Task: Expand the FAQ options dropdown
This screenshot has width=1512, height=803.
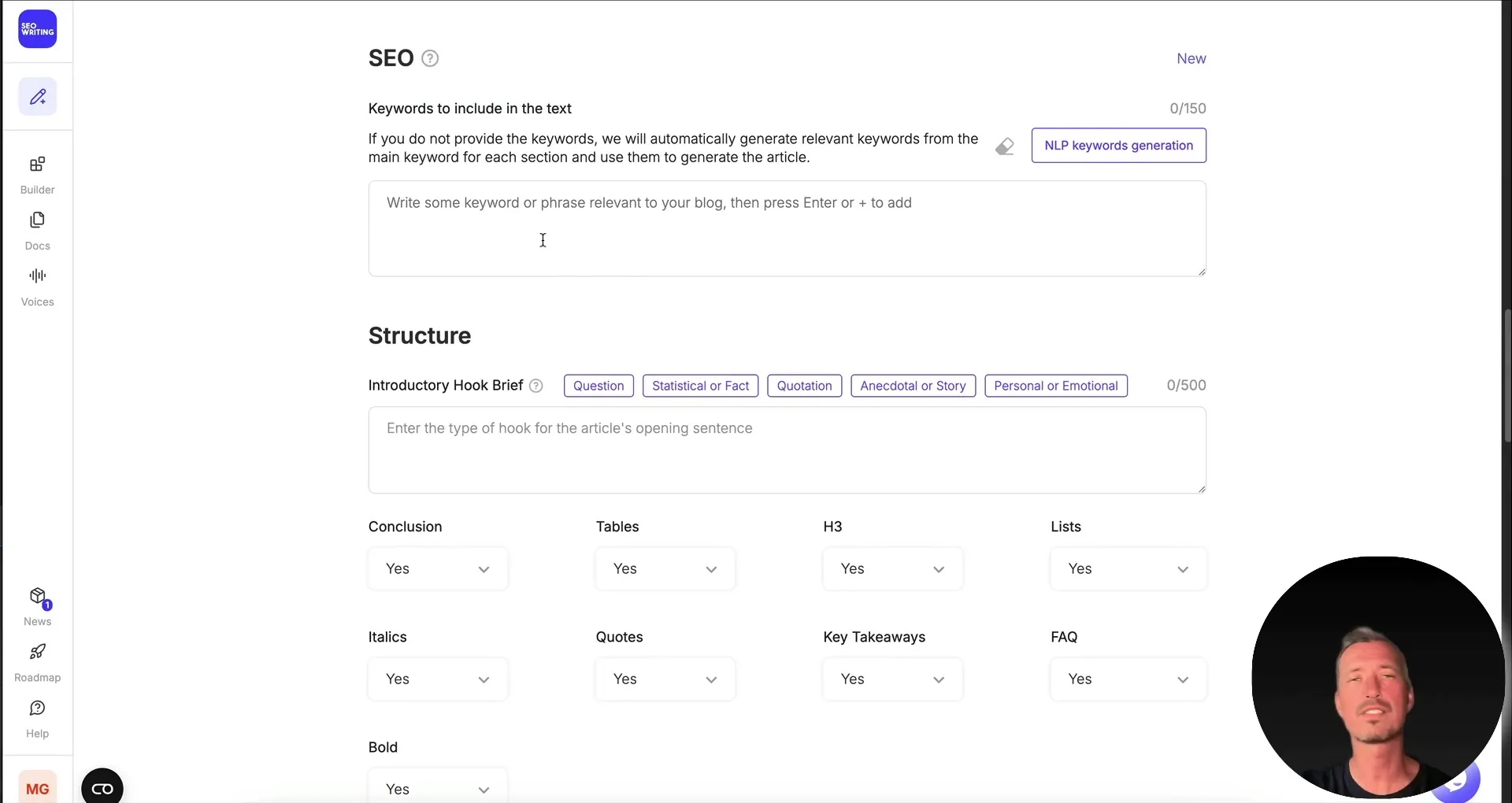Action: coord(1127,679)
